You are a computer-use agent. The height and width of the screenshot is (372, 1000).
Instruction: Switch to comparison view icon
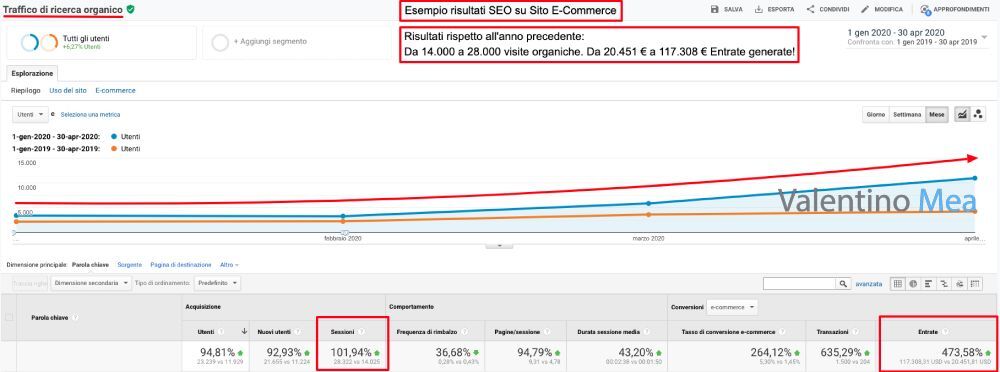[944, 283]
